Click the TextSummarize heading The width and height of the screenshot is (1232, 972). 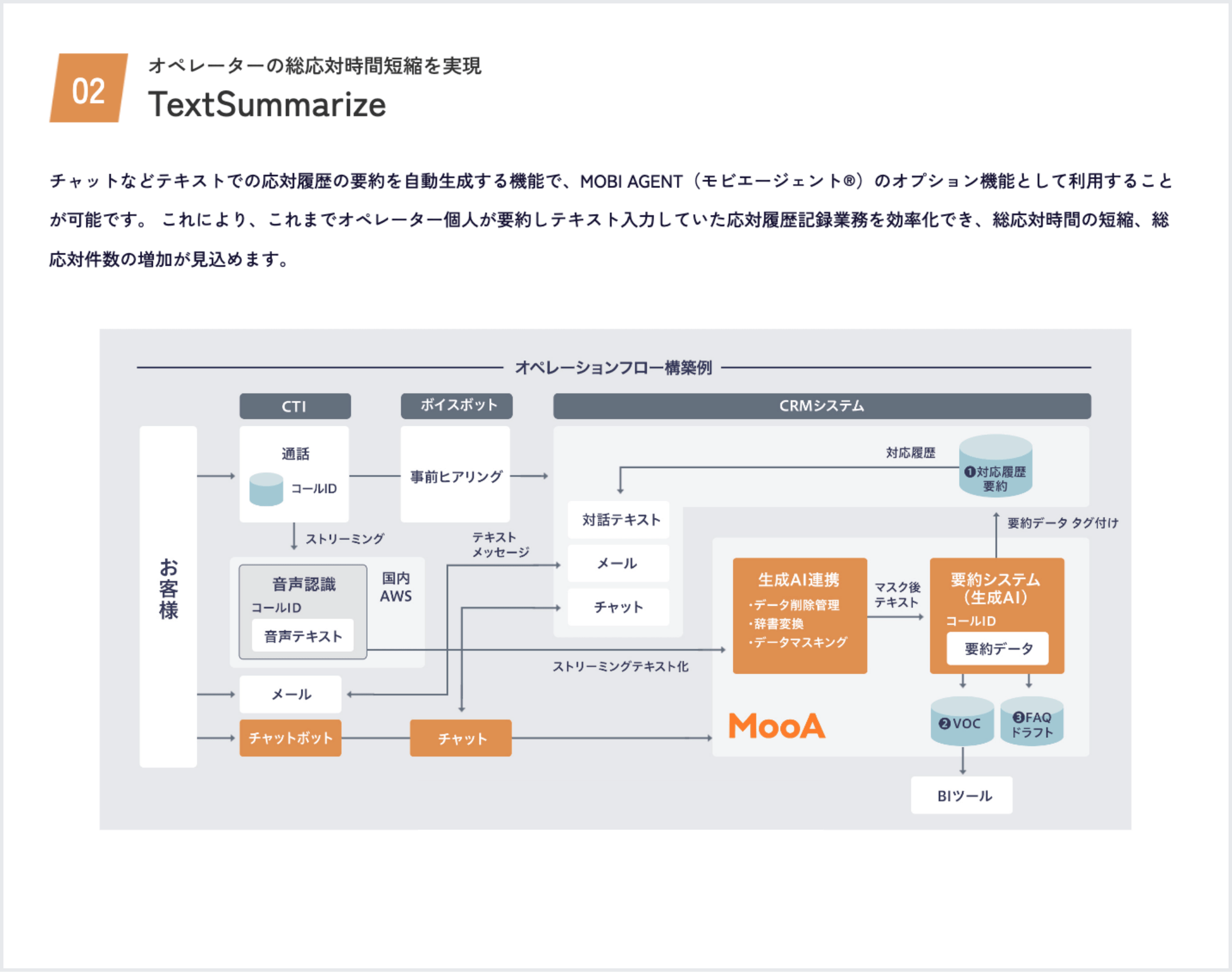[267, 104]
